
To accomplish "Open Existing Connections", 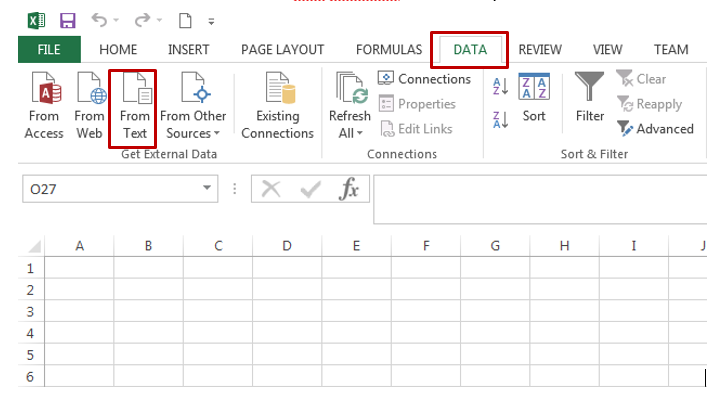I will click(278, 106).
